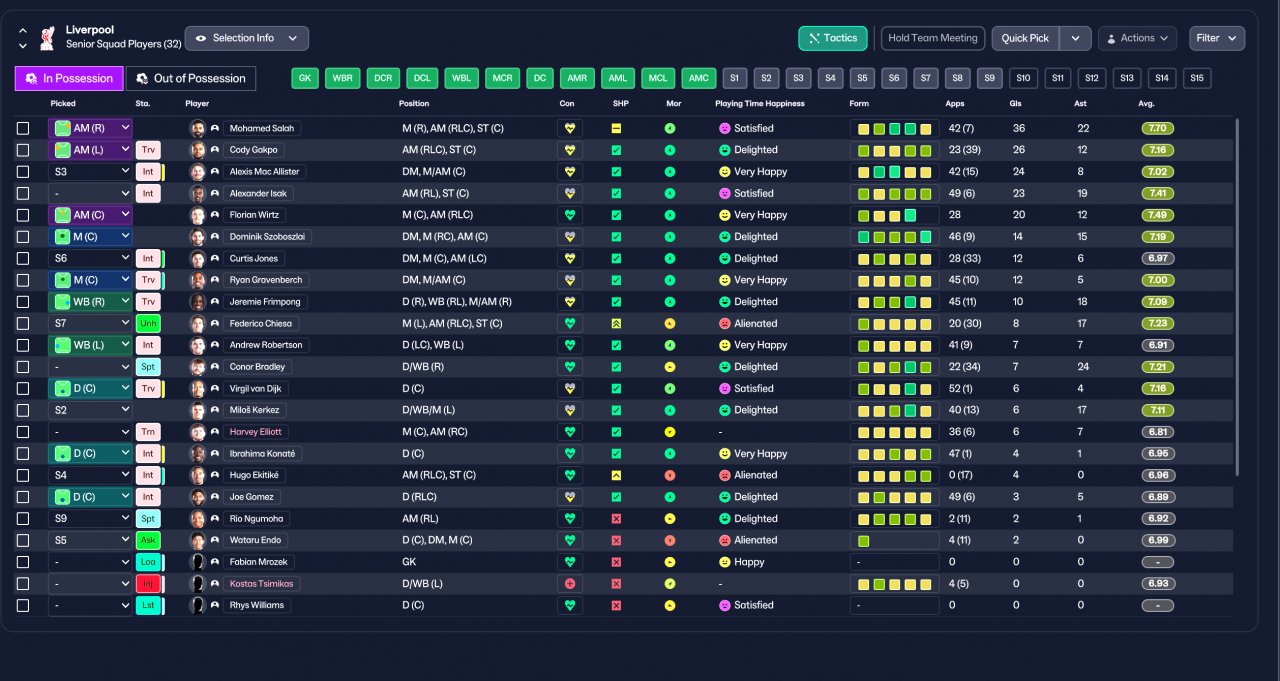Open Jeremie Frimpong's WB (R) picked dropdown
The width and height of the screenshot is (1280, 681).
tap(91, 302)
